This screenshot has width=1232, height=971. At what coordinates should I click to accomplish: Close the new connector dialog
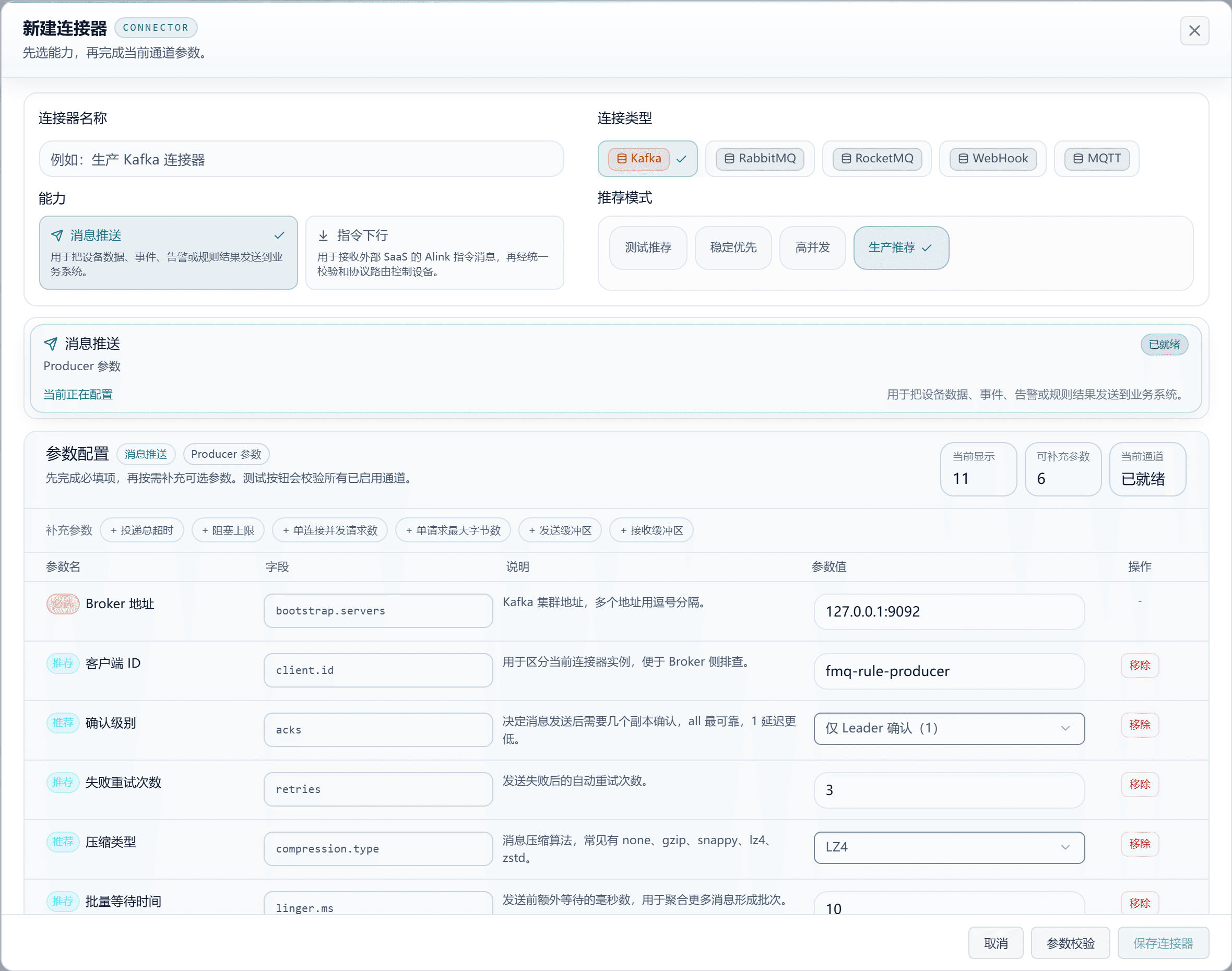click(1194, 31)
